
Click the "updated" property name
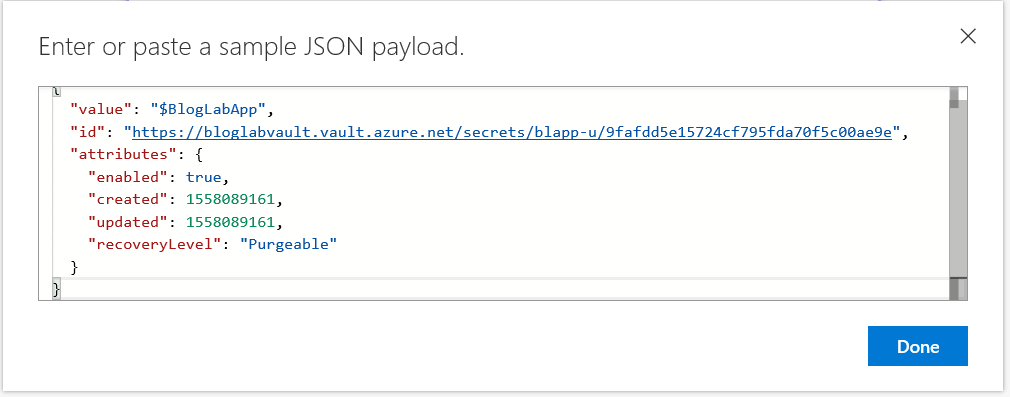click(x=130, y=222)
